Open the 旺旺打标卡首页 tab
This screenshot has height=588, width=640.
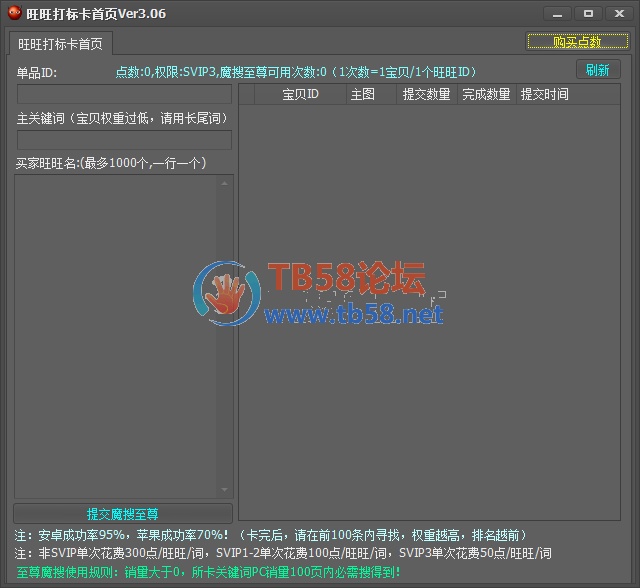[60, 44]
